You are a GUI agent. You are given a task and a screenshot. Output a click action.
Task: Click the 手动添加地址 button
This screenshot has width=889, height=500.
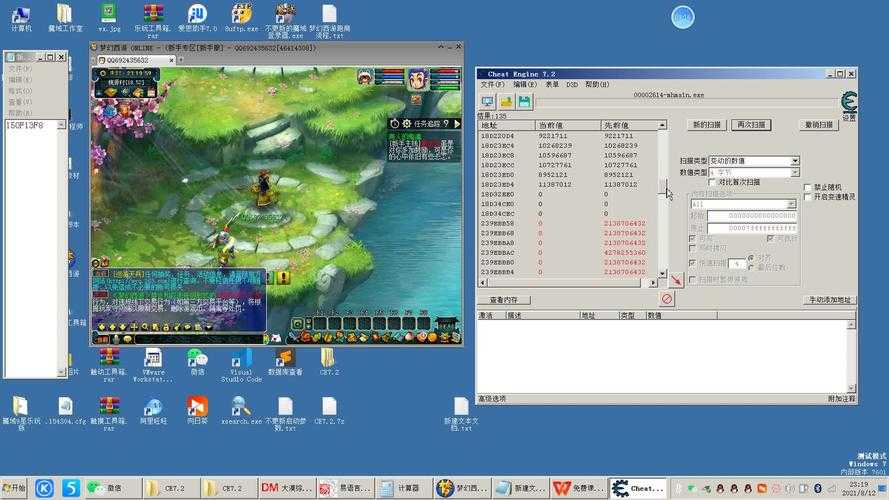(x=829, y=300)
